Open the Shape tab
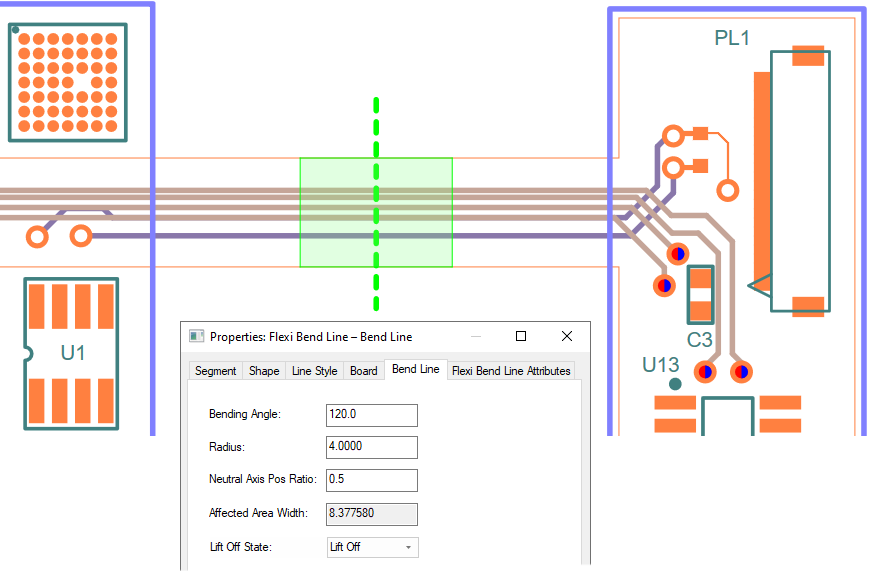The height and width of the screenshot is (575, 873). pos(264,371)
